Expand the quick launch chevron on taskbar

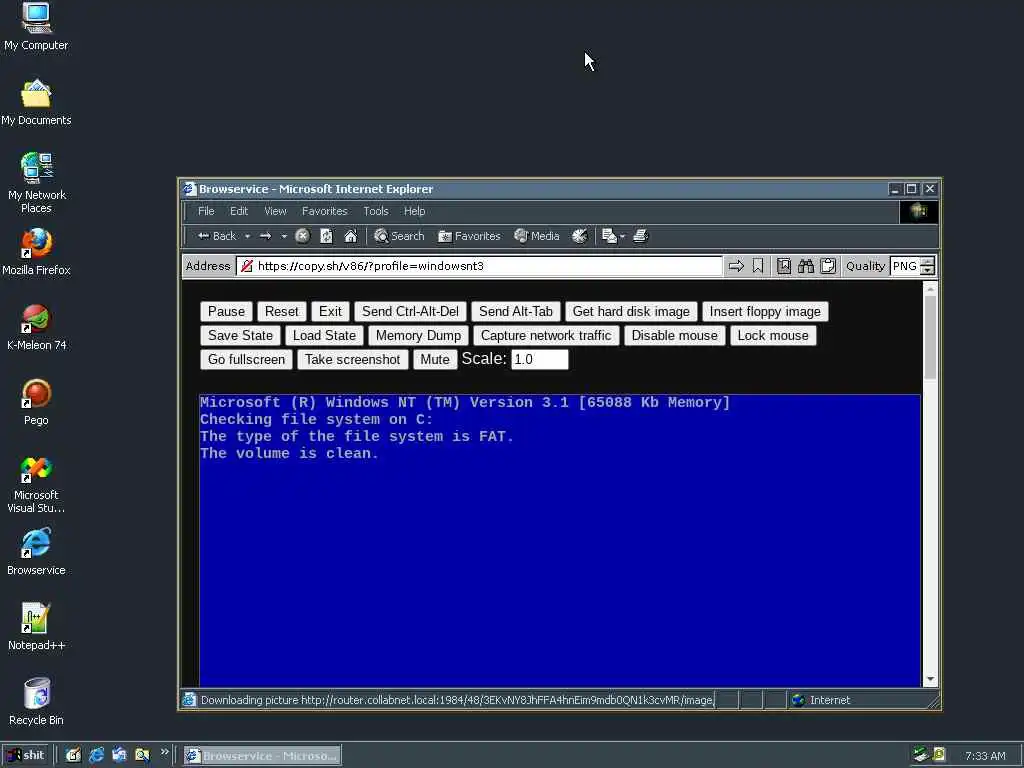[165, 752]
